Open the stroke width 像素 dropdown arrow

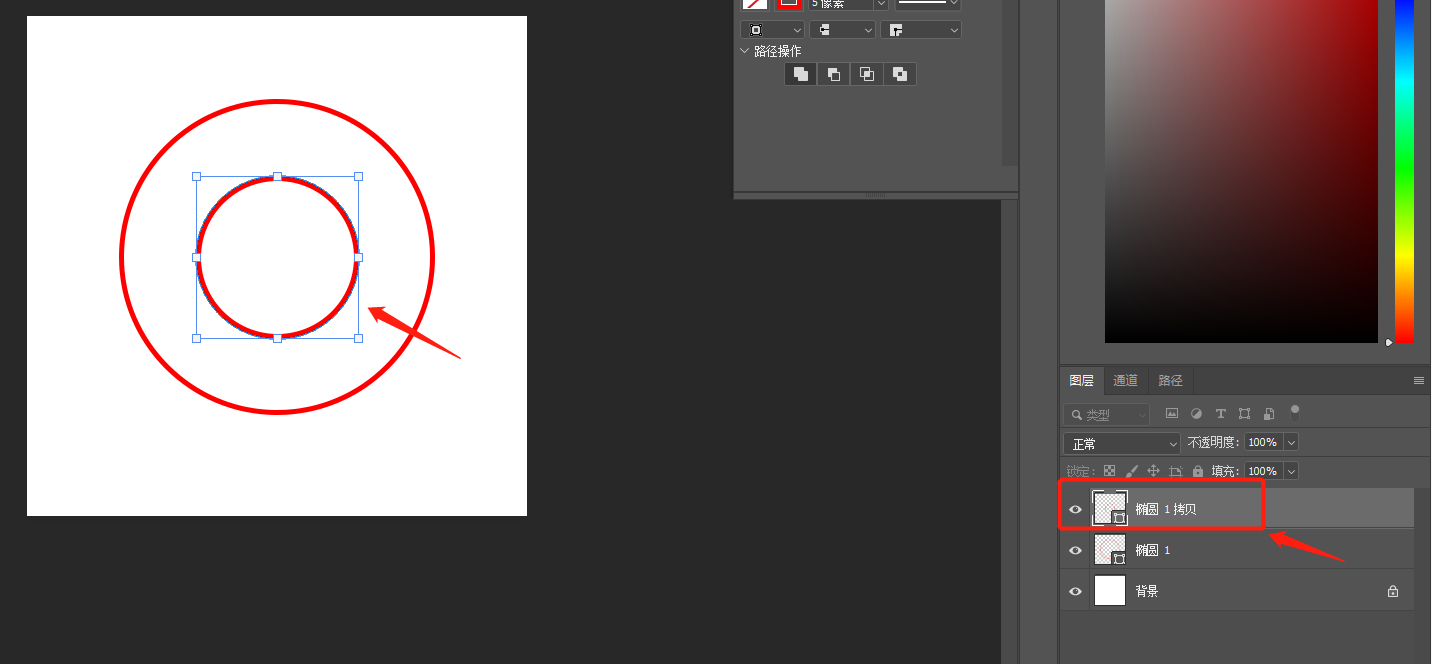coord(880,4)
